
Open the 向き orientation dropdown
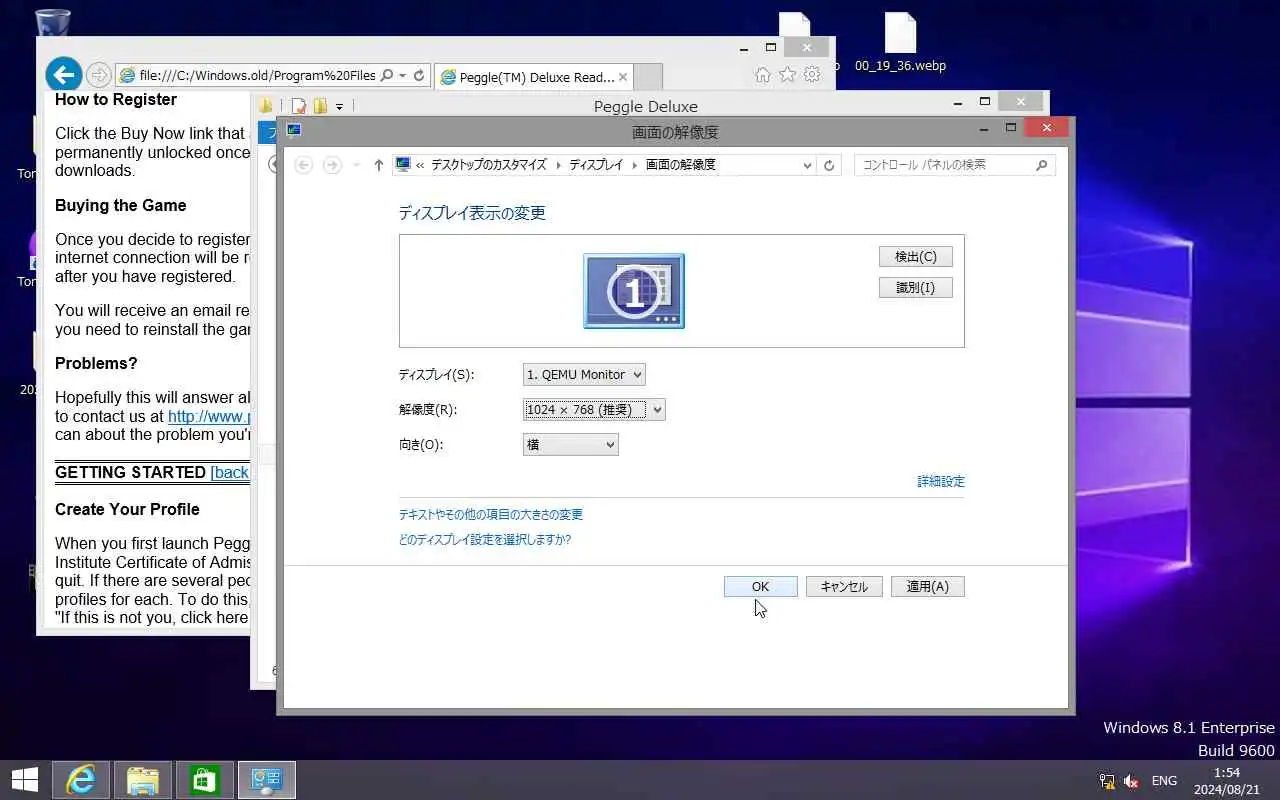[x=571, y=445]
